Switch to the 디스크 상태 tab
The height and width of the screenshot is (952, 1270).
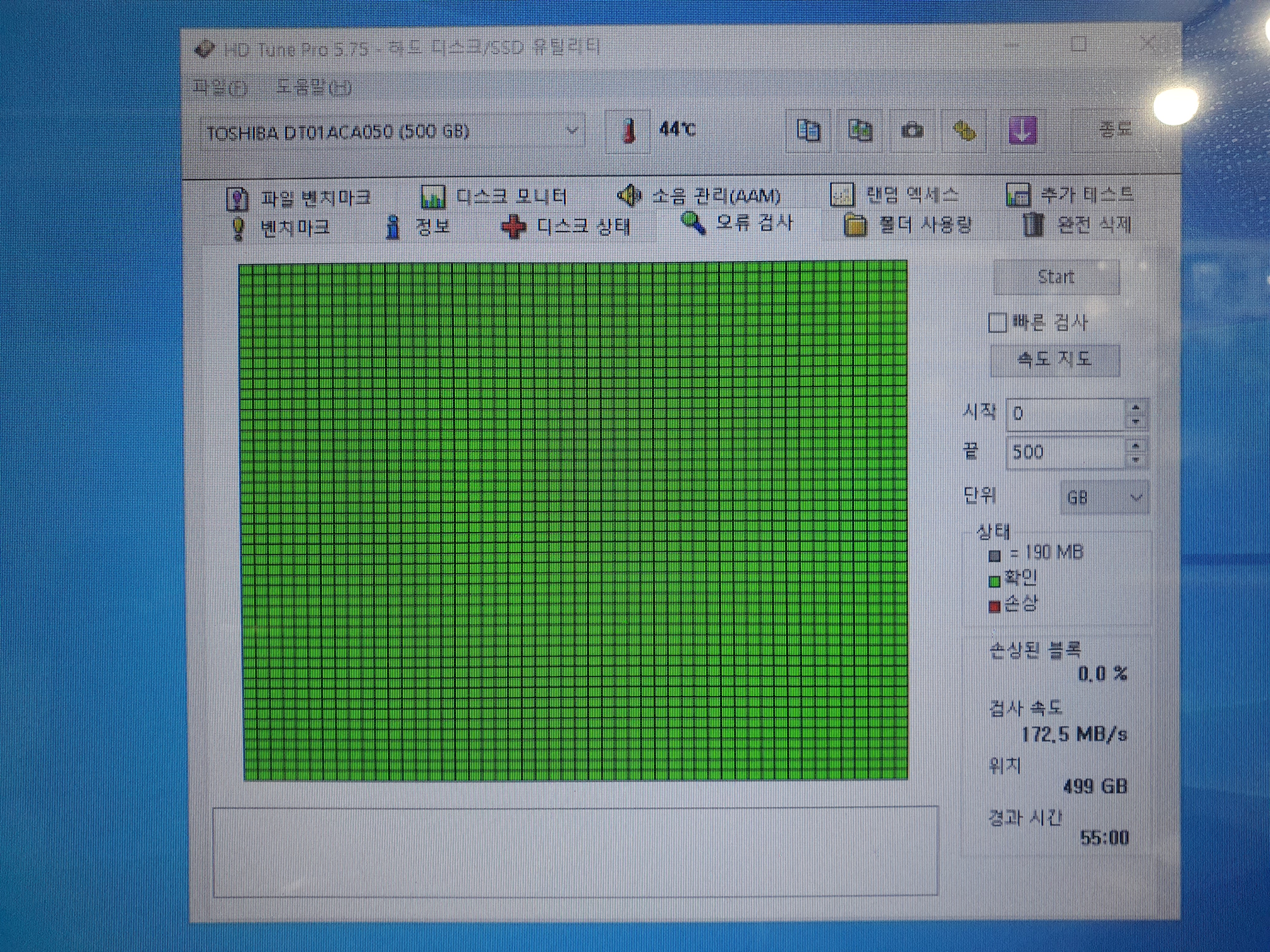tap(566, 226)
